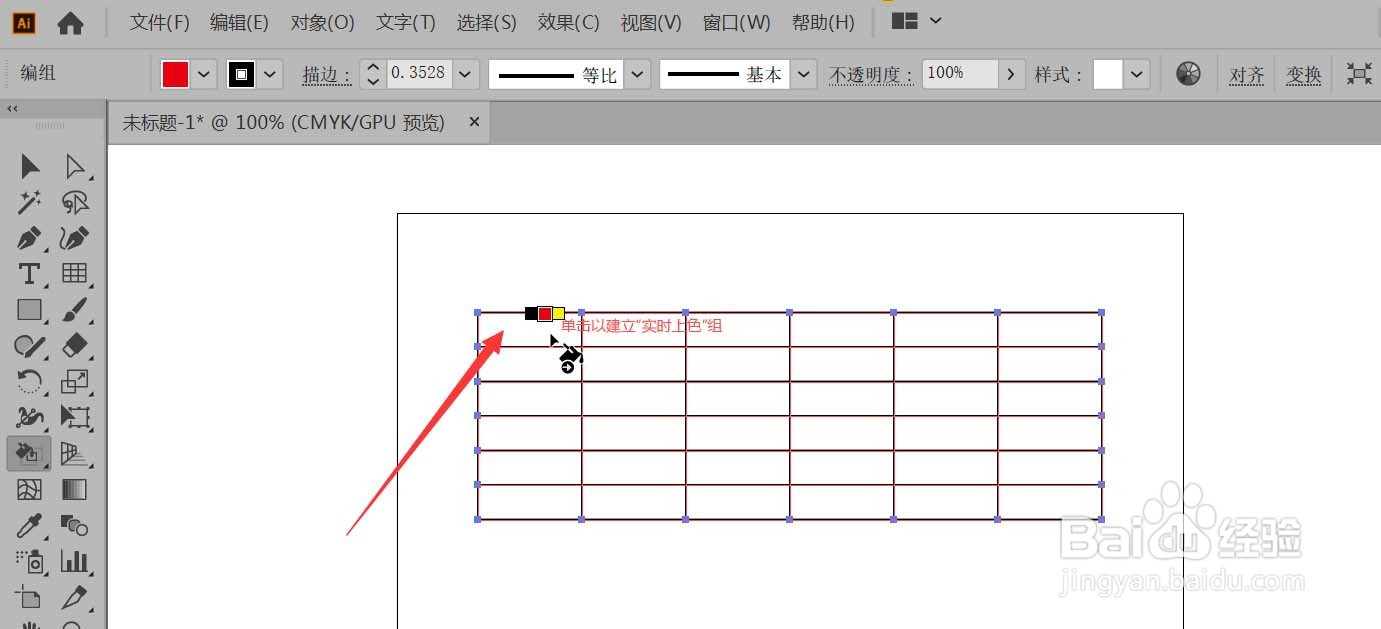
Task: Open the 对齐 align panel
Action: (1247, 75)
